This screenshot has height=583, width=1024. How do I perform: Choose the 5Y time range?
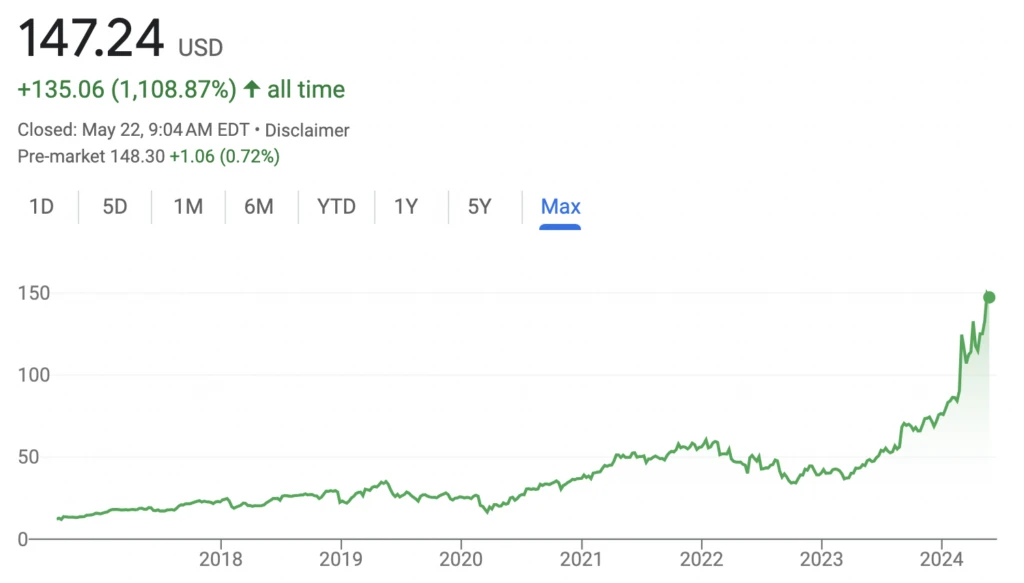point(479,207)
